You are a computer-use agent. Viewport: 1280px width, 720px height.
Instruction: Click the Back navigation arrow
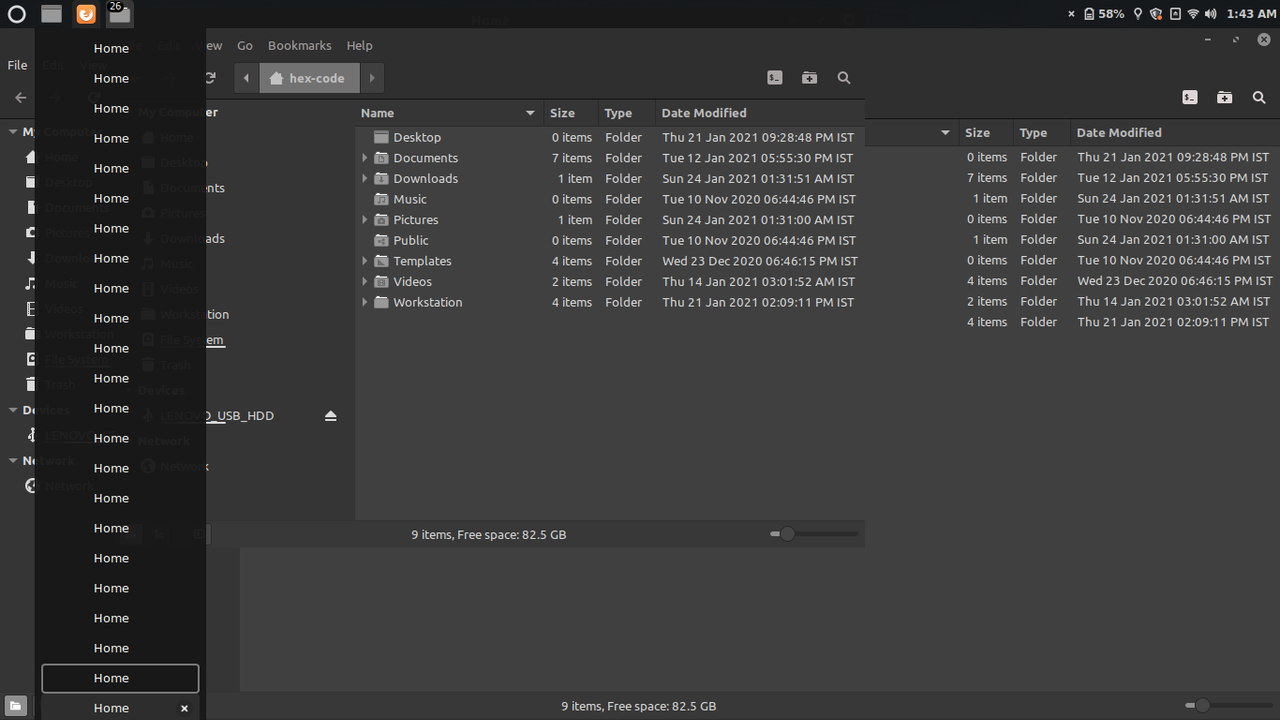246,78
